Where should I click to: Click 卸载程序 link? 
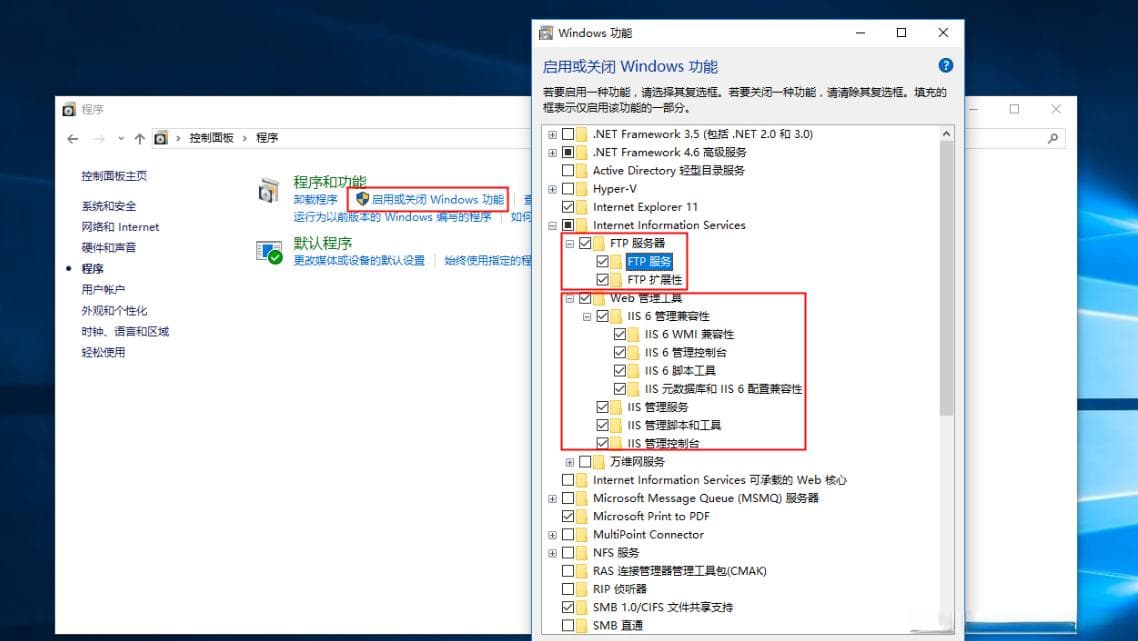316,200
